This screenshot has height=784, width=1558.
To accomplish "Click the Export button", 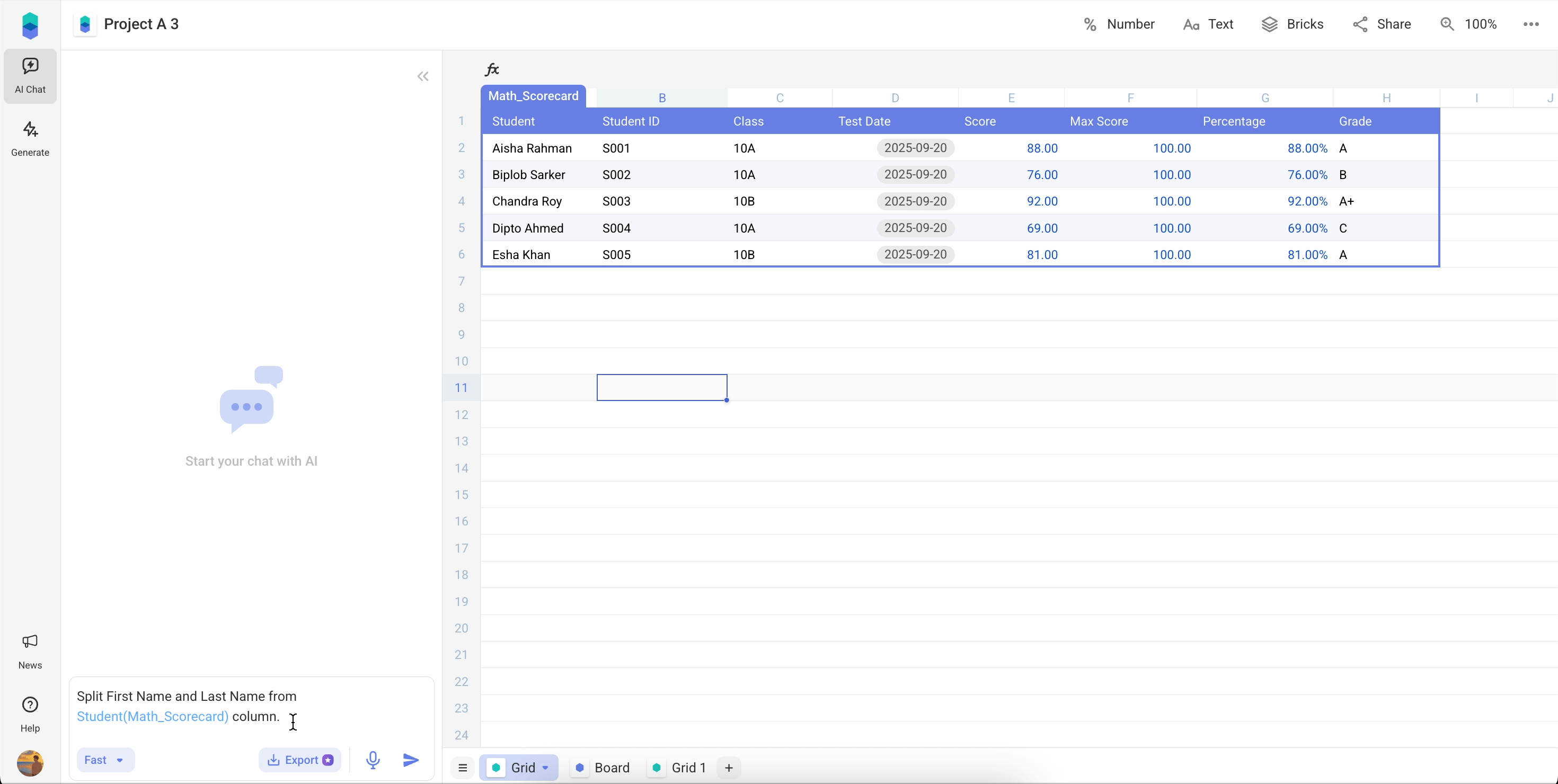I will [300, 760].
